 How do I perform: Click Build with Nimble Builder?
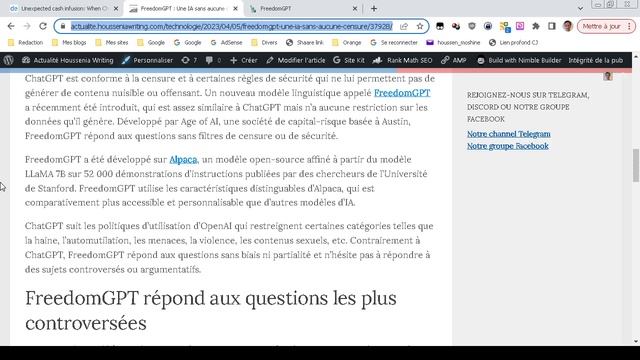click(x=519, y=60)
